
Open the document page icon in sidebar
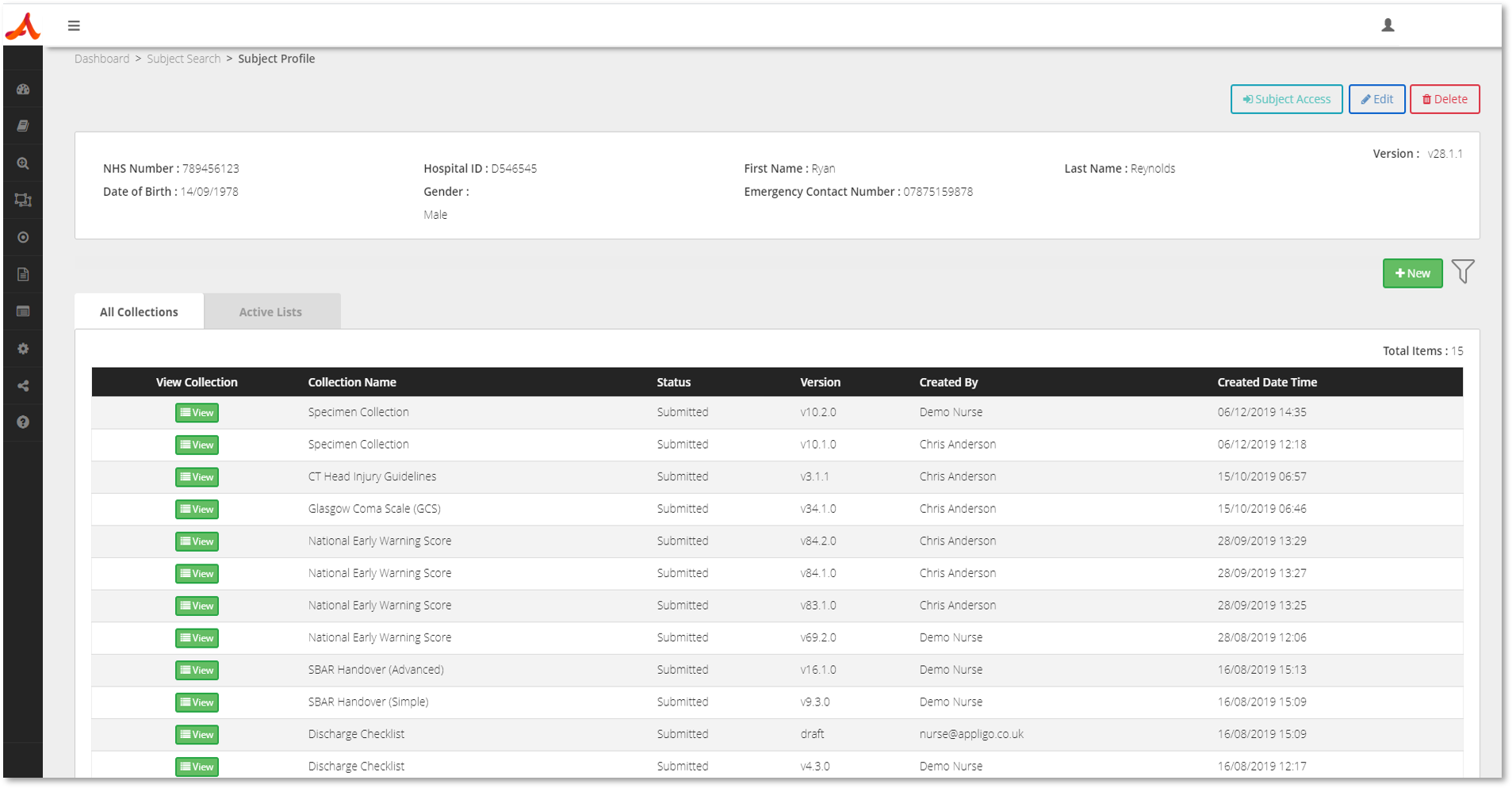point(23,274)
